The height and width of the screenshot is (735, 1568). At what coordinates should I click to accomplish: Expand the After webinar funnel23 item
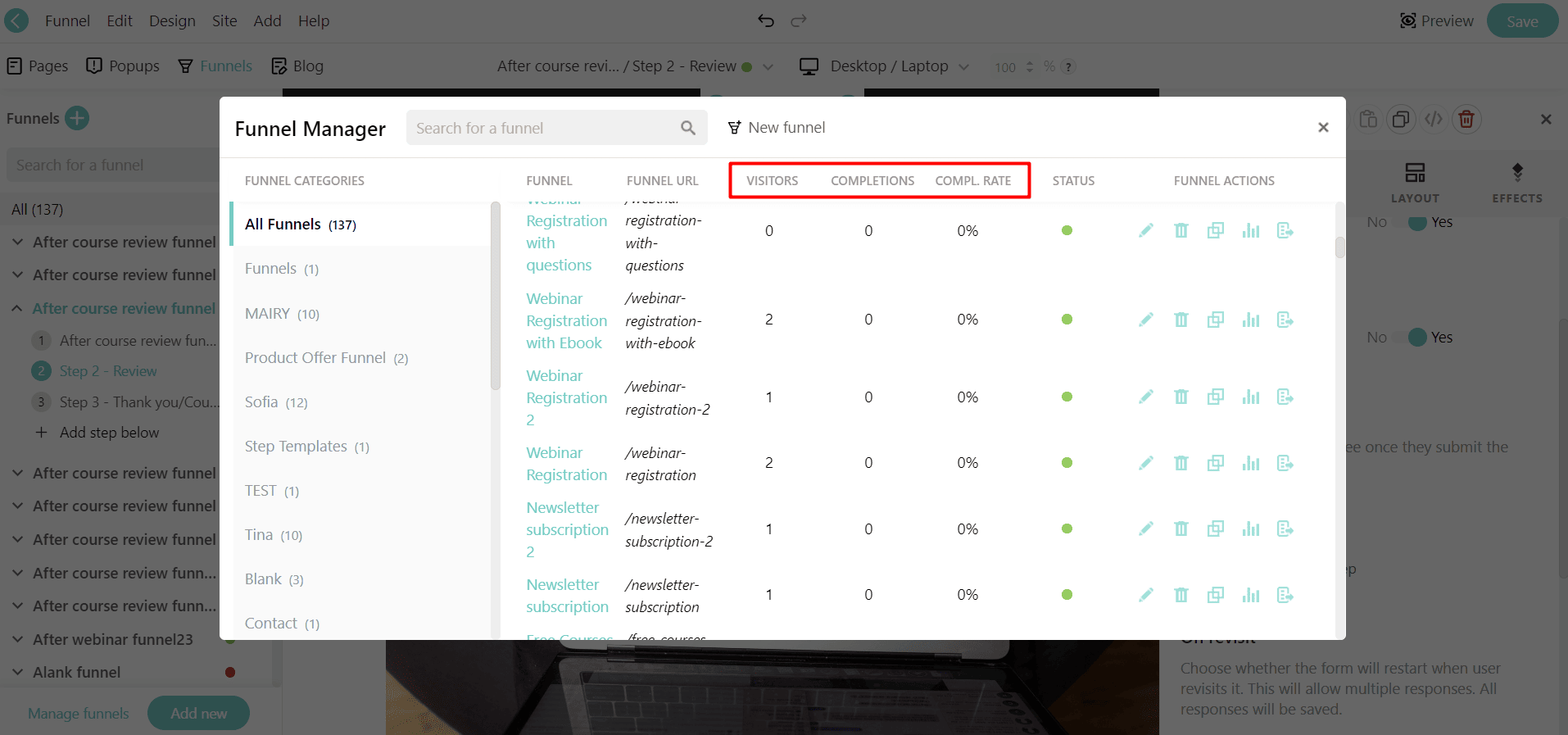click(17, 639)
